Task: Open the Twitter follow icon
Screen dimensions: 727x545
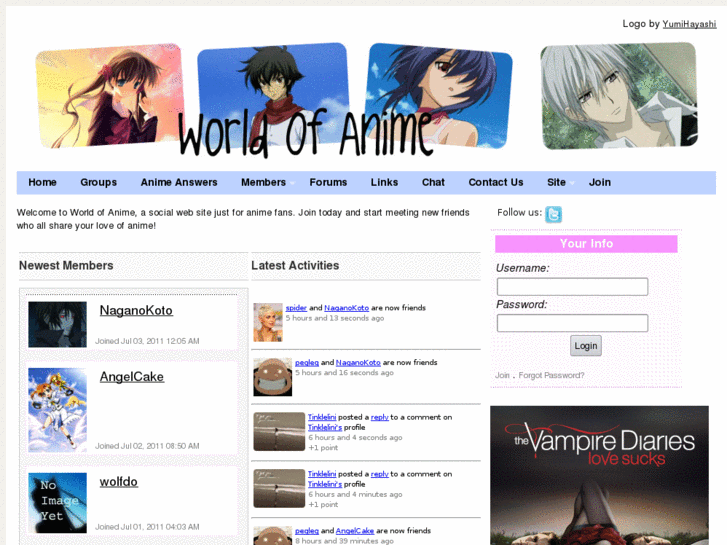Action: pos(553,214)
